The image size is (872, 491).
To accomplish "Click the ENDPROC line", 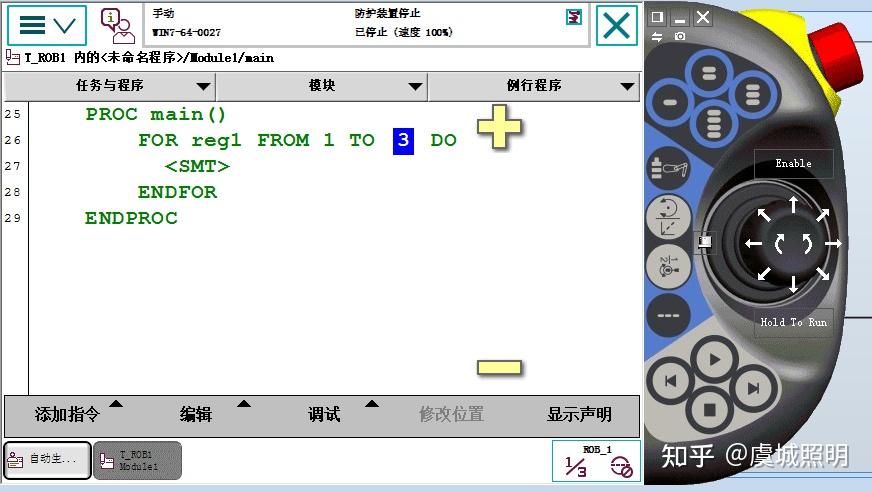I will (x=131, y=218).
